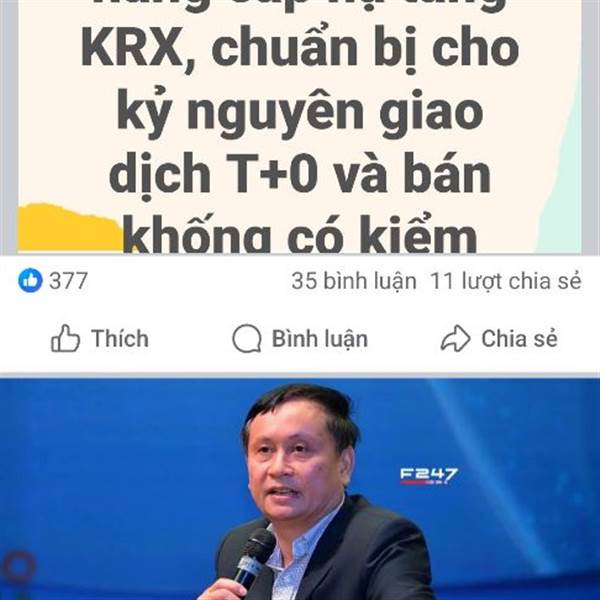Click the word KRX in the headline
The width and height of the screenshot is (600, 600).
pyautogui.click(x=132, y=49)
